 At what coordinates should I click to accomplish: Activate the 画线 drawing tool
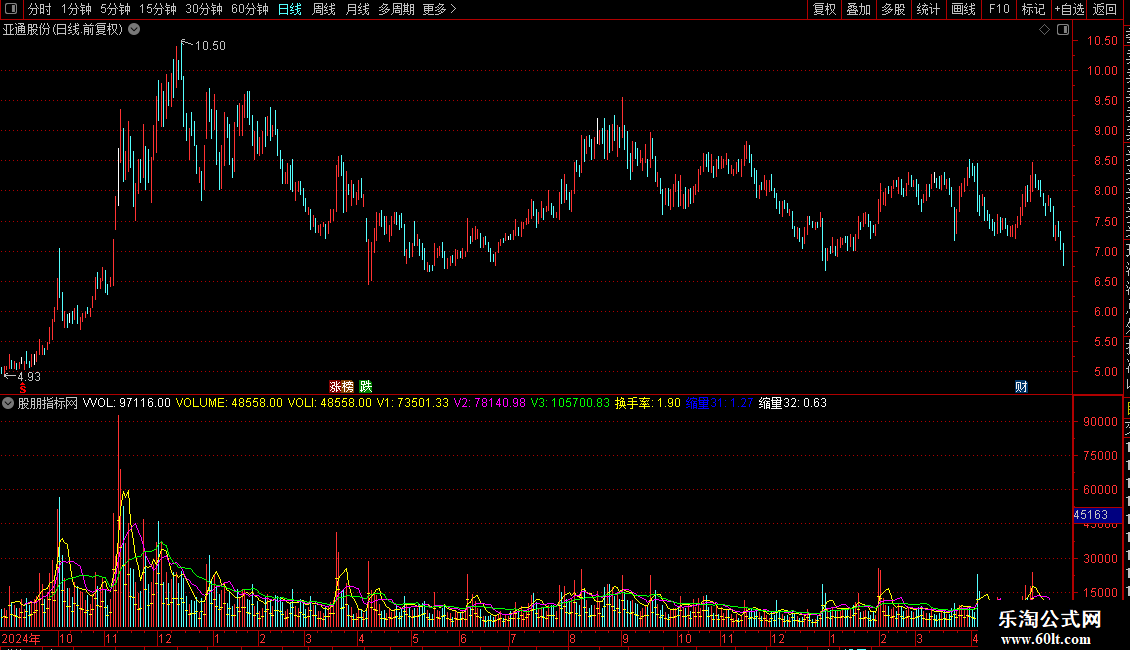(x=964, y=9)
